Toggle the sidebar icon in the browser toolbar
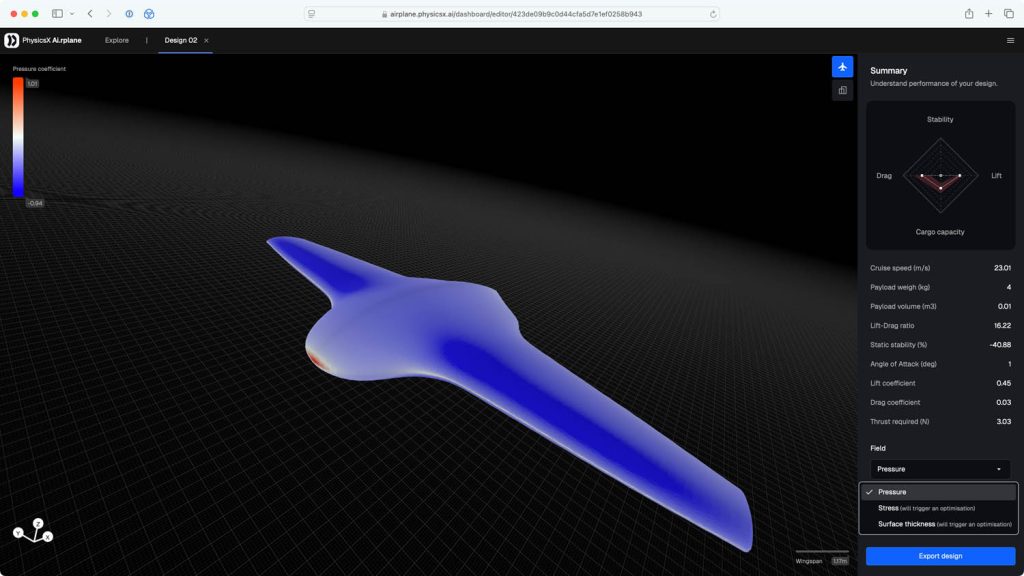This screenshot has width=1024, height=576. pyautogui.click(x=57, y=14)
